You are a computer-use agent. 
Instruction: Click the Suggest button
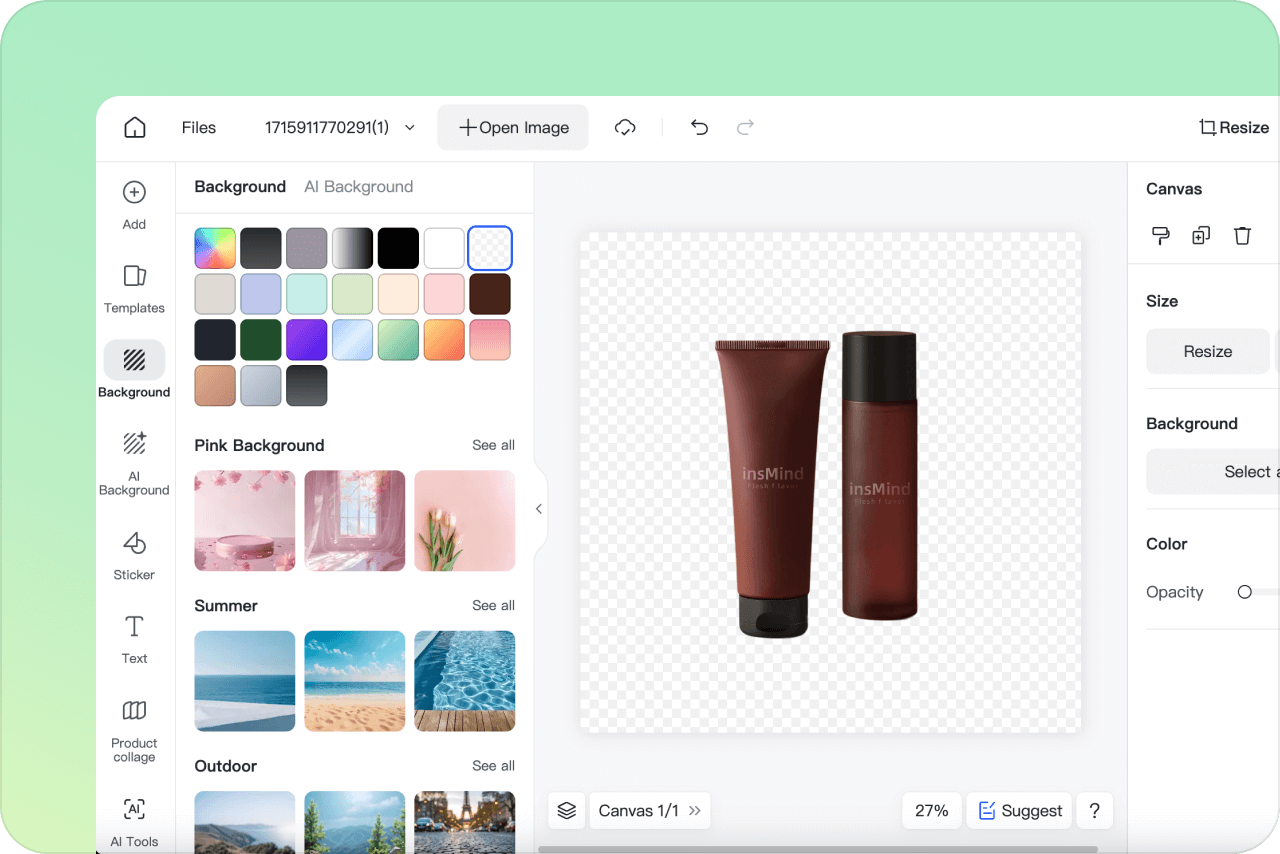pyautogui.click(x=1020, y=811)
